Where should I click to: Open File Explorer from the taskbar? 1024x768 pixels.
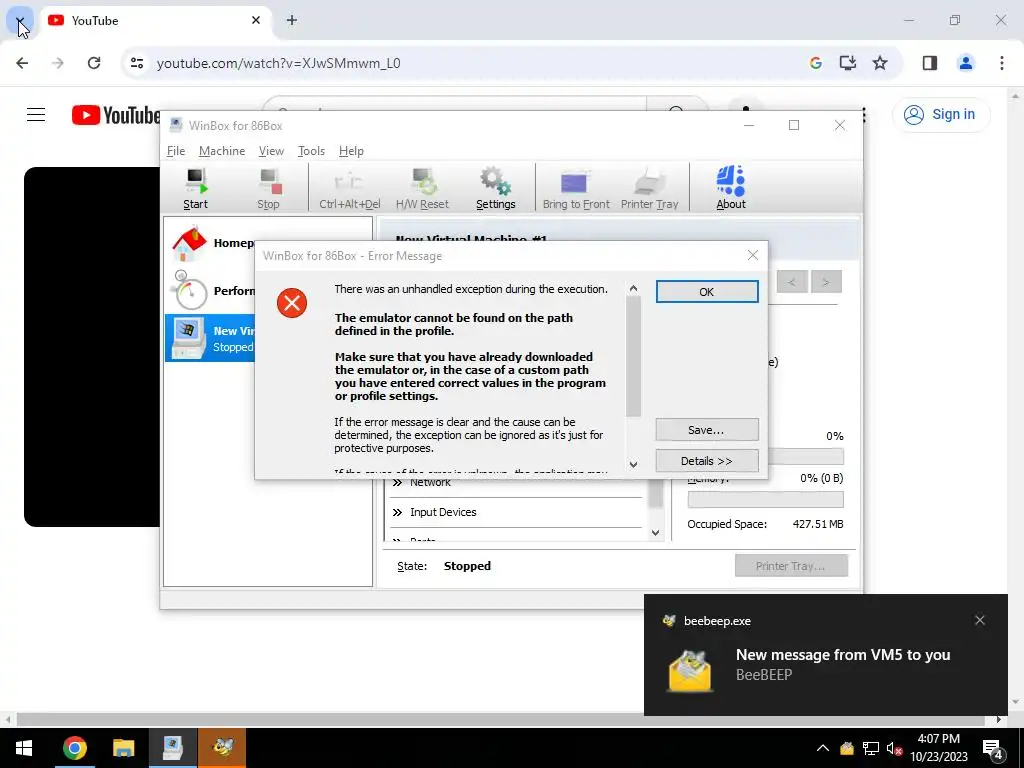click(x=123, y=748)
